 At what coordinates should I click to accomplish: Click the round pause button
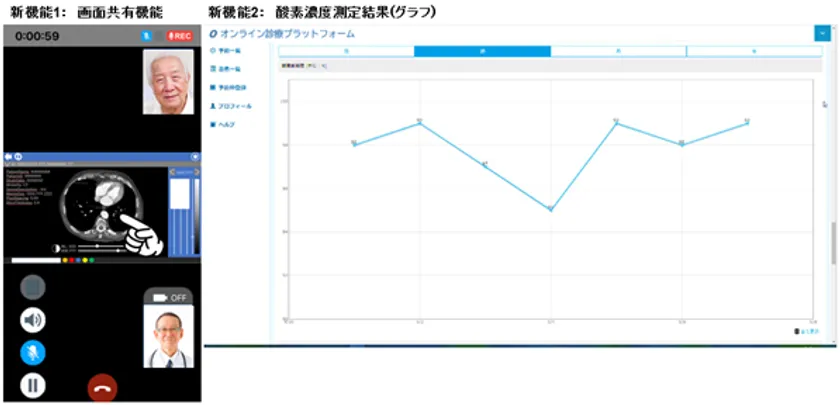coord(33,386)
